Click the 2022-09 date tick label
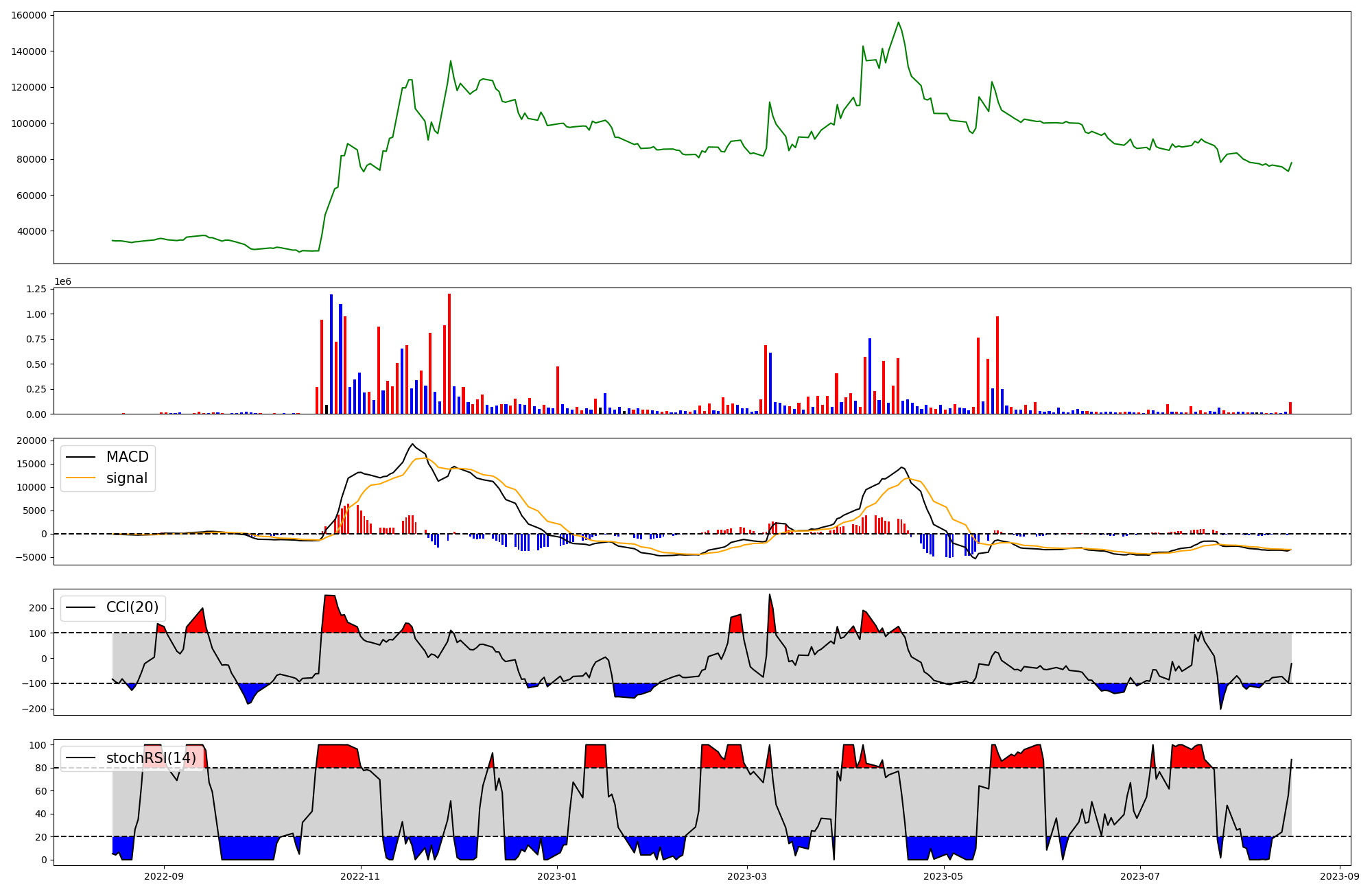The height and width of the screenshot is (892, 1372). click(164, 876)
